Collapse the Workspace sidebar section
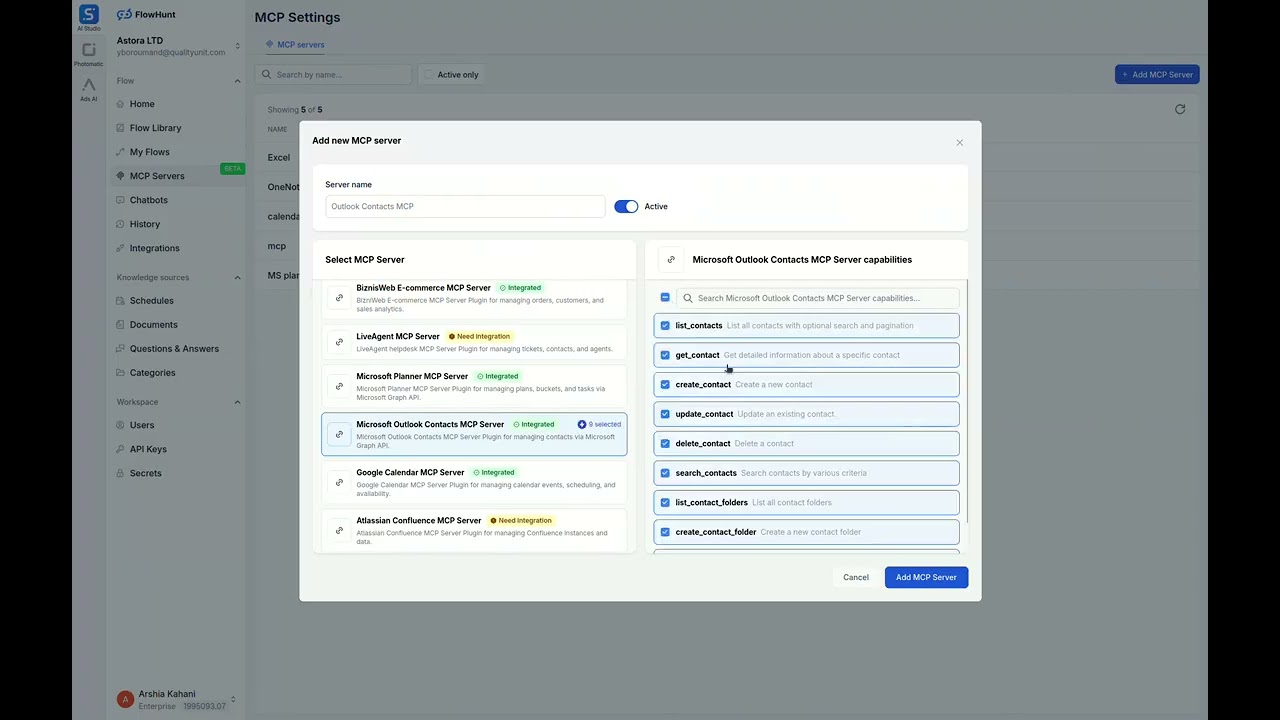1280x720 pixels. [237, 402]
